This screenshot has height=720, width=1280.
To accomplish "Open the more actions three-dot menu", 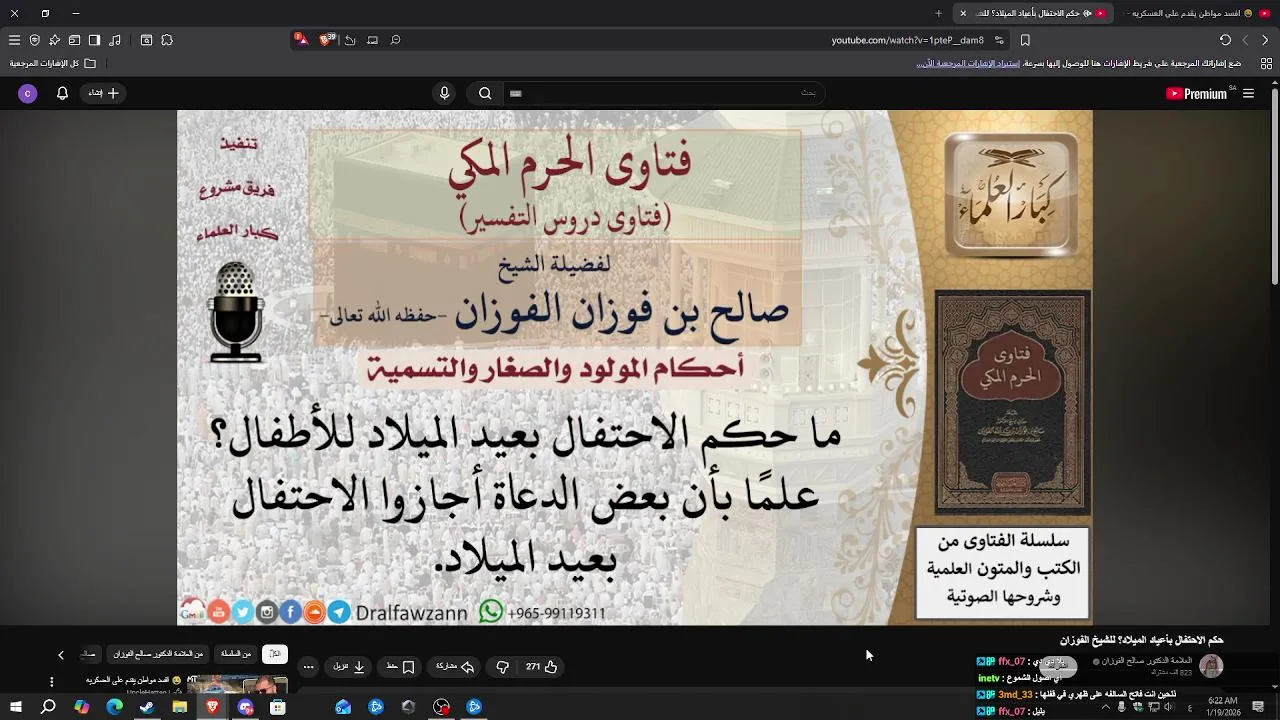I will 308,667.
